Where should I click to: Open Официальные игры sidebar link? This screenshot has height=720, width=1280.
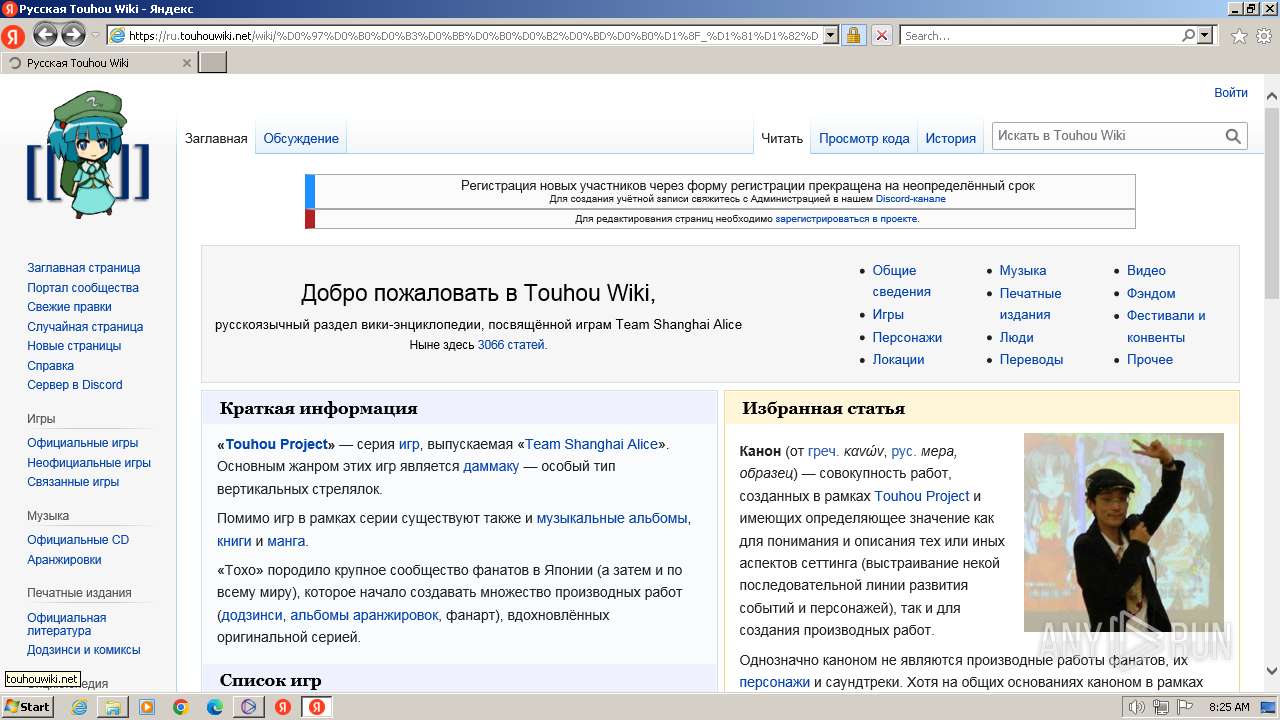tap(83, 443)
